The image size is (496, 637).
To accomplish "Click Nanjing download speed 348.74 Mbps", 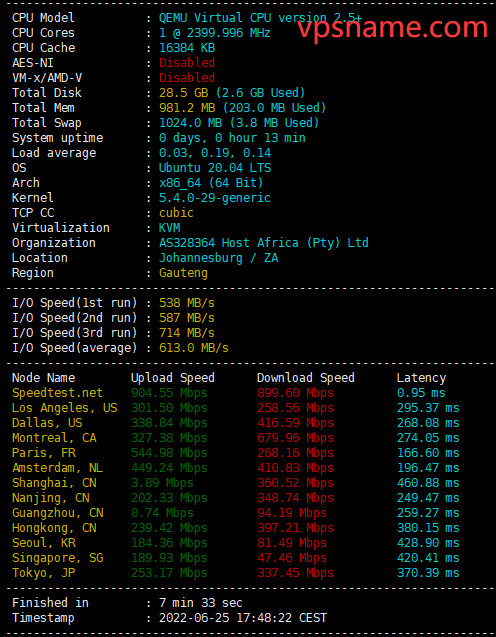I will pos(295,498).
